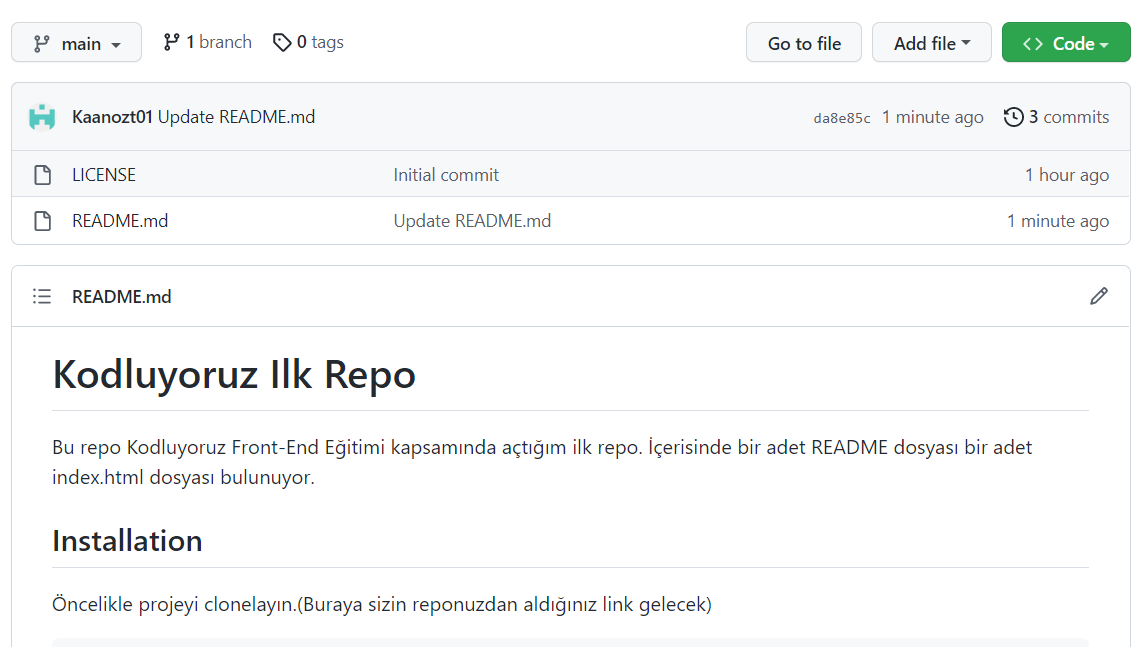
Task: Open README.md in the file list
Action: tap(120, 221)
